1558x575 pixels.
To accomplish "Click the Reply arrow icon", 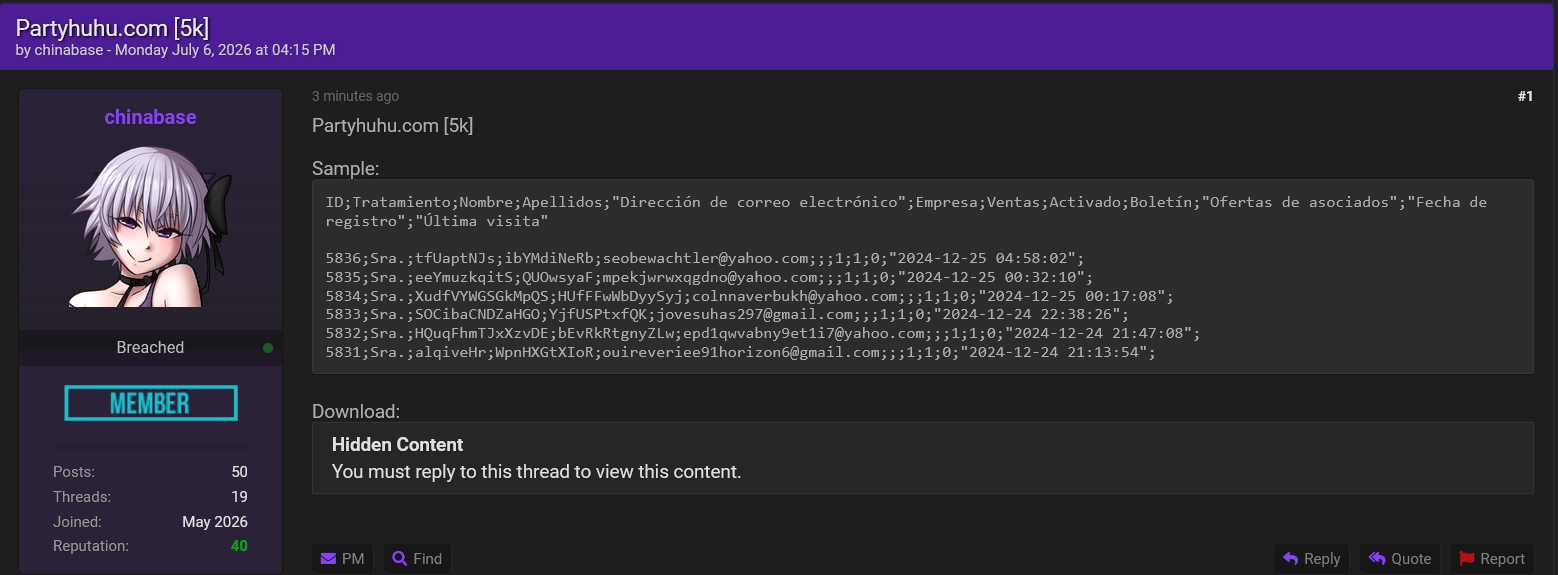I will (1290, 559).
